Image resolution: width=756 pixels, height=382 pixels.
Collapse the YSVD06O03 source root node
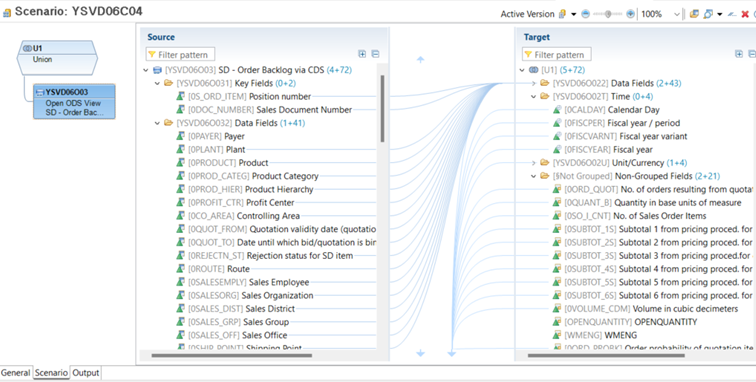click(x=146, y=70)
